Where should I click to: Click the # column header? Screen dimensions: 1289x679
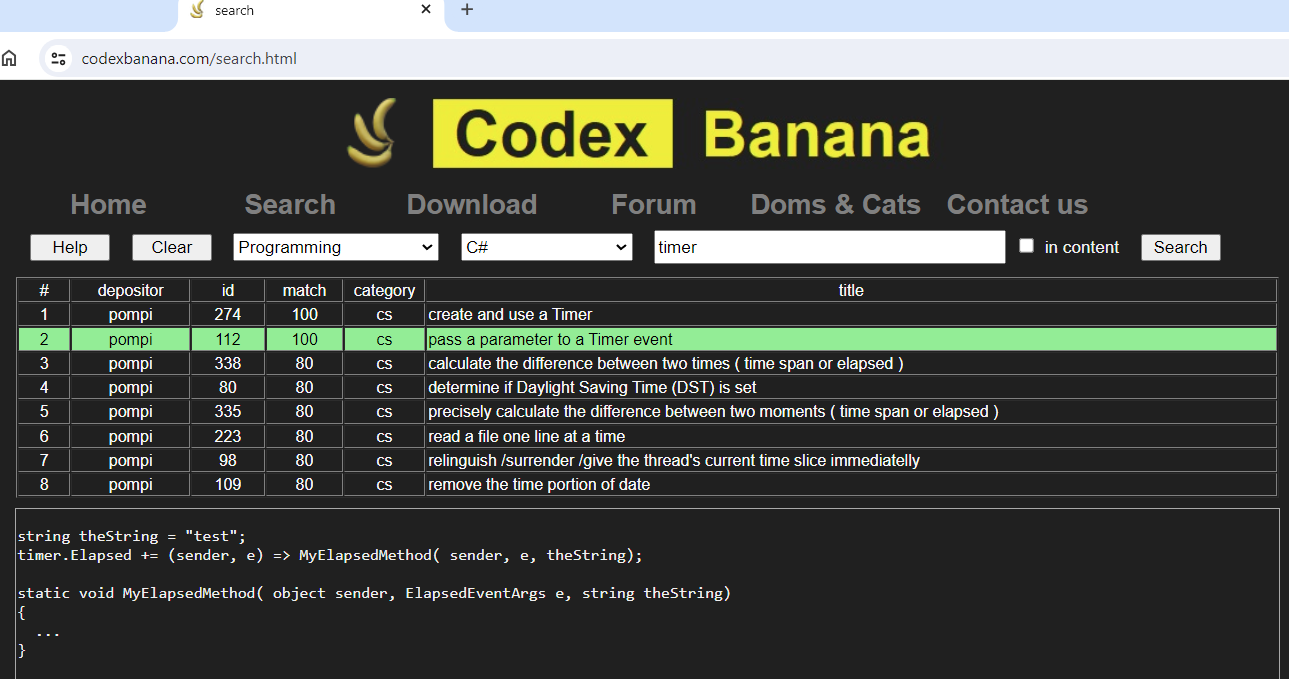click(44, 290)
